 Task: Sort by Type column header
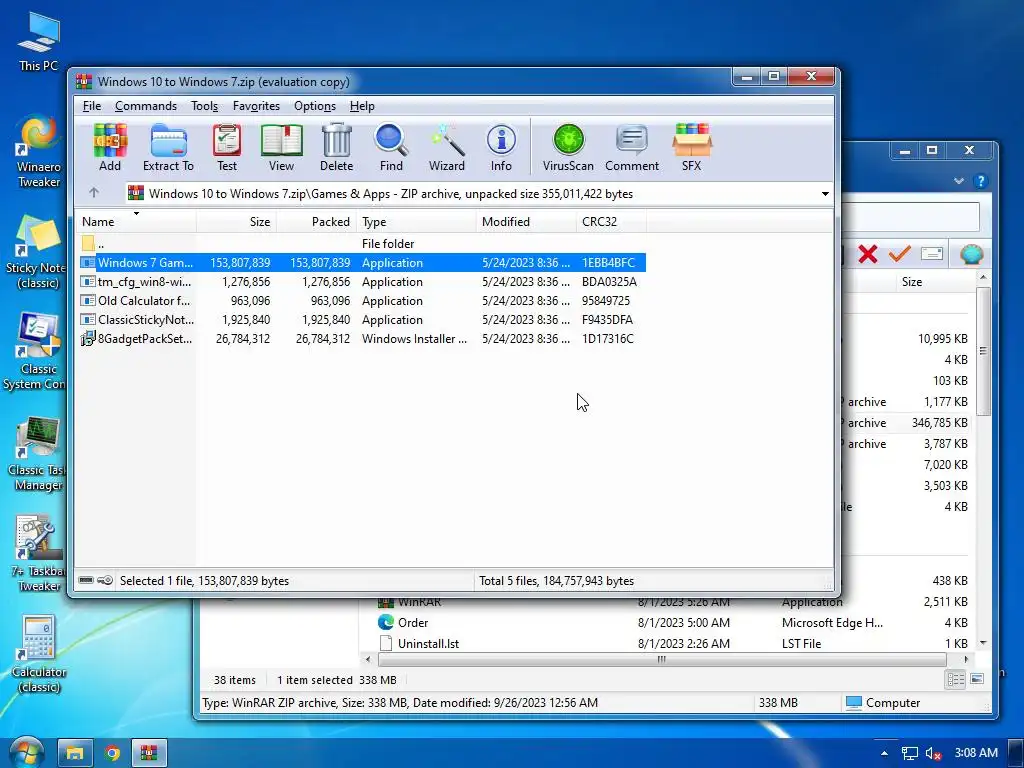click(417, 221)
